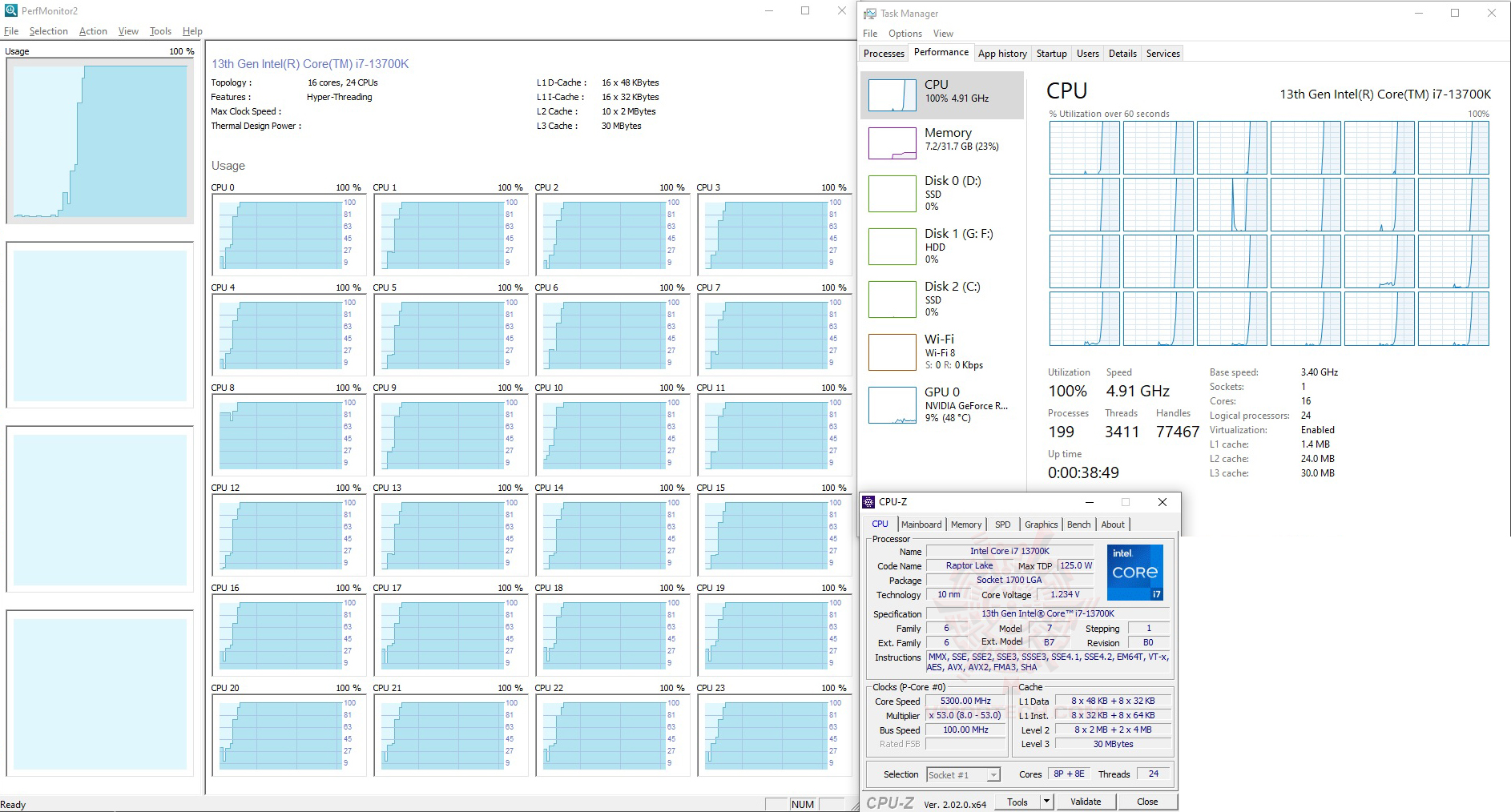The height and width of the screenshot is (812, 1511).
Task: Click the PerfMonitor2 app icon in title bar
Action: point(10,10)
